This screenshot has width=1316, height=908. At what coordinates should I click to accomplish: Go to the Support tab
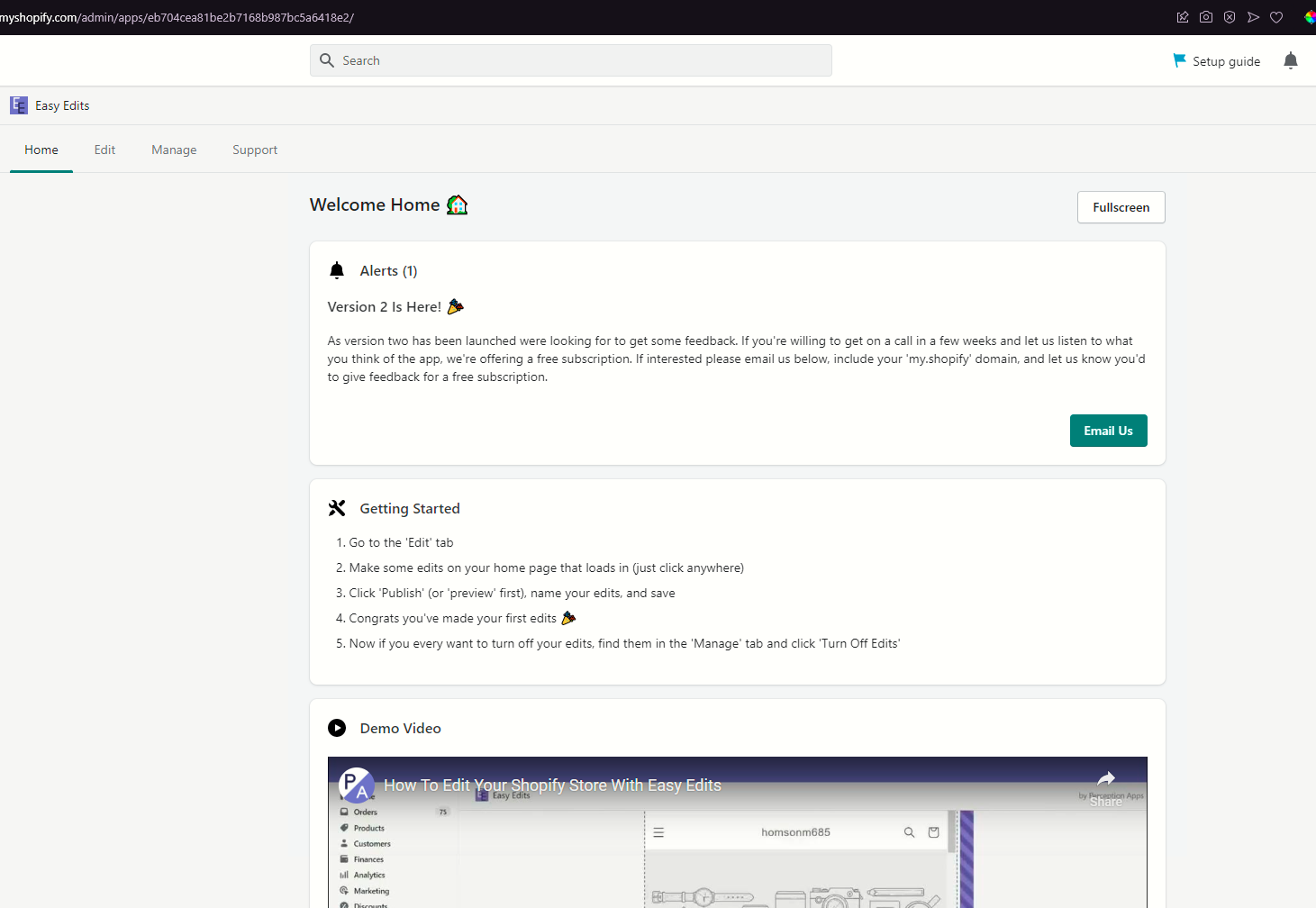[255, 150]
